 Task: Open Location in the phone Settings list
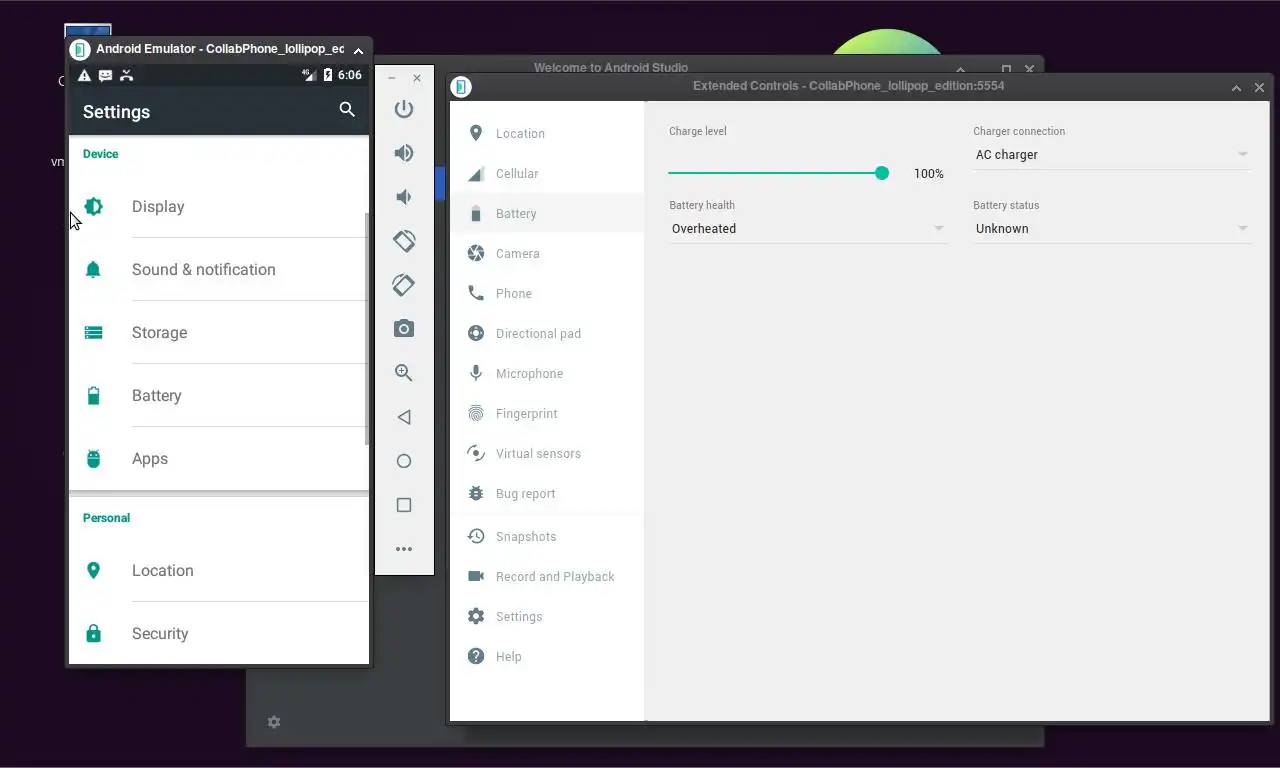point(218,571)
